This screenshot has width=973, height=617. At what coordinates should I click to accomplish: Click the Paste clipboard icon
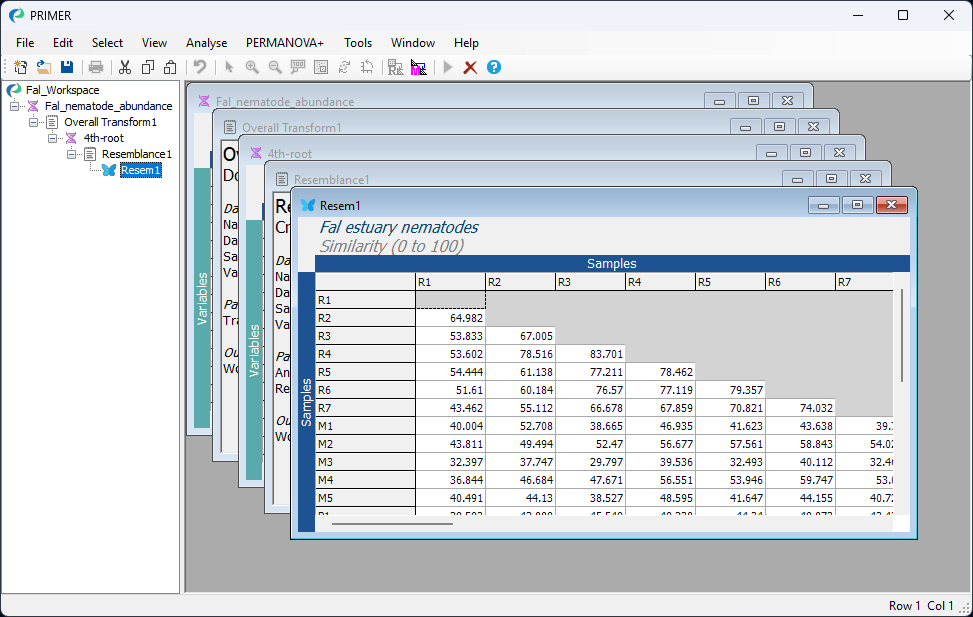point(170,67)
